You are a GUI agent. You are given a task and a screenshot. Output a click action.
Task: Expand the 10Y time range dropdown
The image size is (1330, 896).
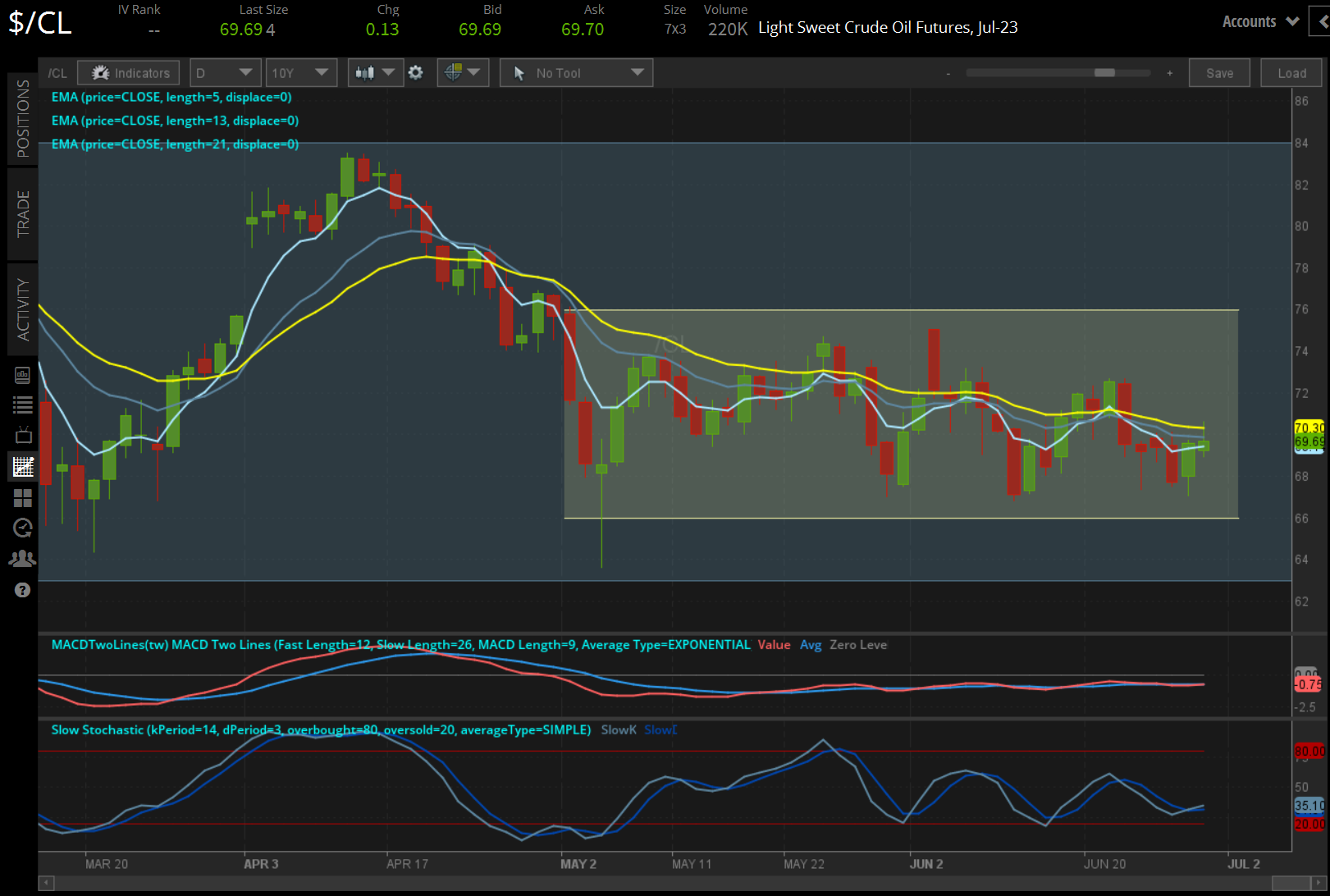pos(301,72)
